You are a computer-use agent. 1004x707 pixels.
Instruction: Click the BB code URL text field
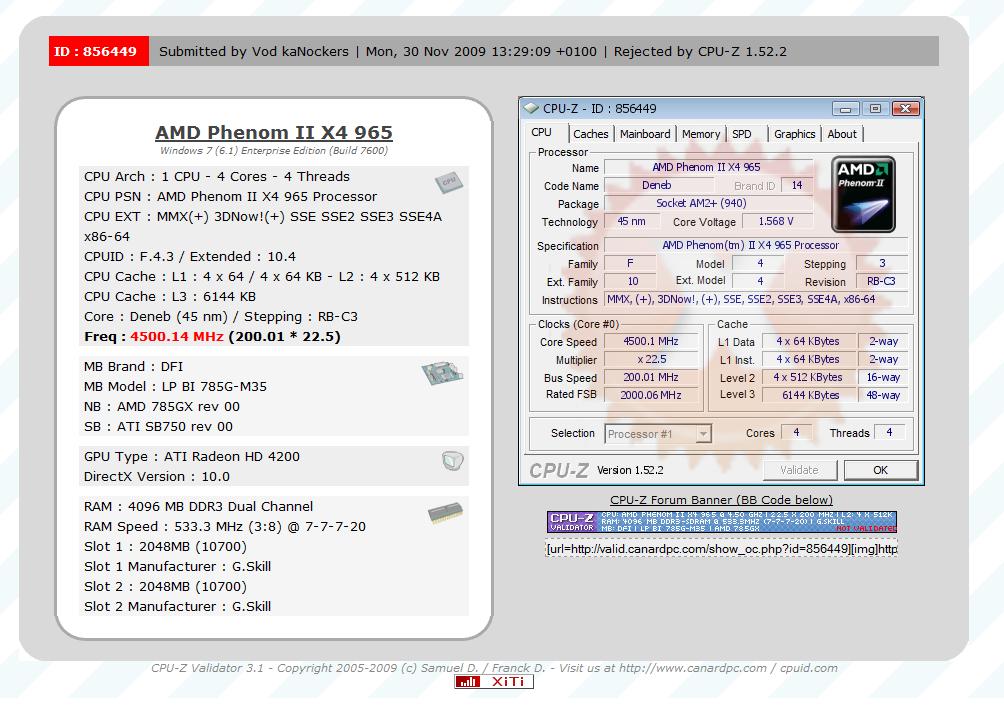click(721, 549)
